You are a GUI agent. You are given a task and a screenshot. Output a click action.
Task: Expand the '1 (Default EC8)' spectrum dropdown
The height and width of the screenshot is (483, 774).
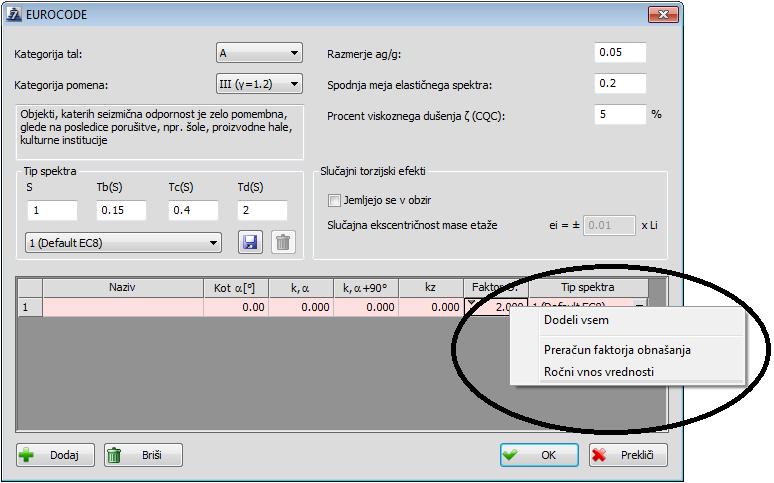[x=123, y=243]
